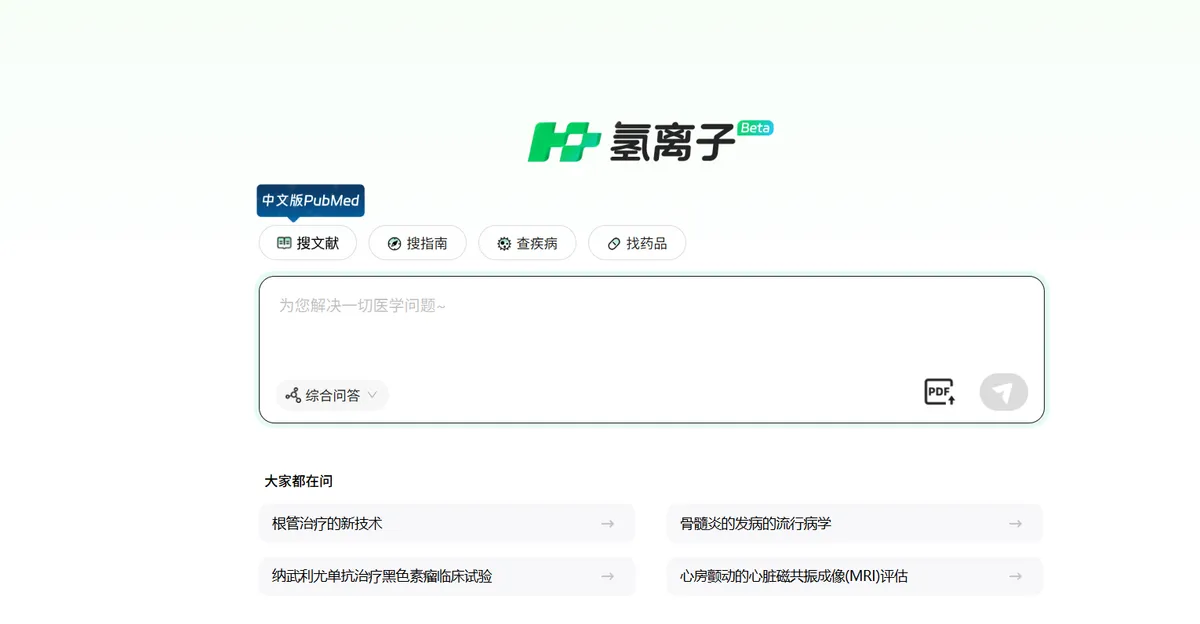Click the pill icon in 找药品
The width and height of the screenshot is (1200, 624).
coord(614,243)
